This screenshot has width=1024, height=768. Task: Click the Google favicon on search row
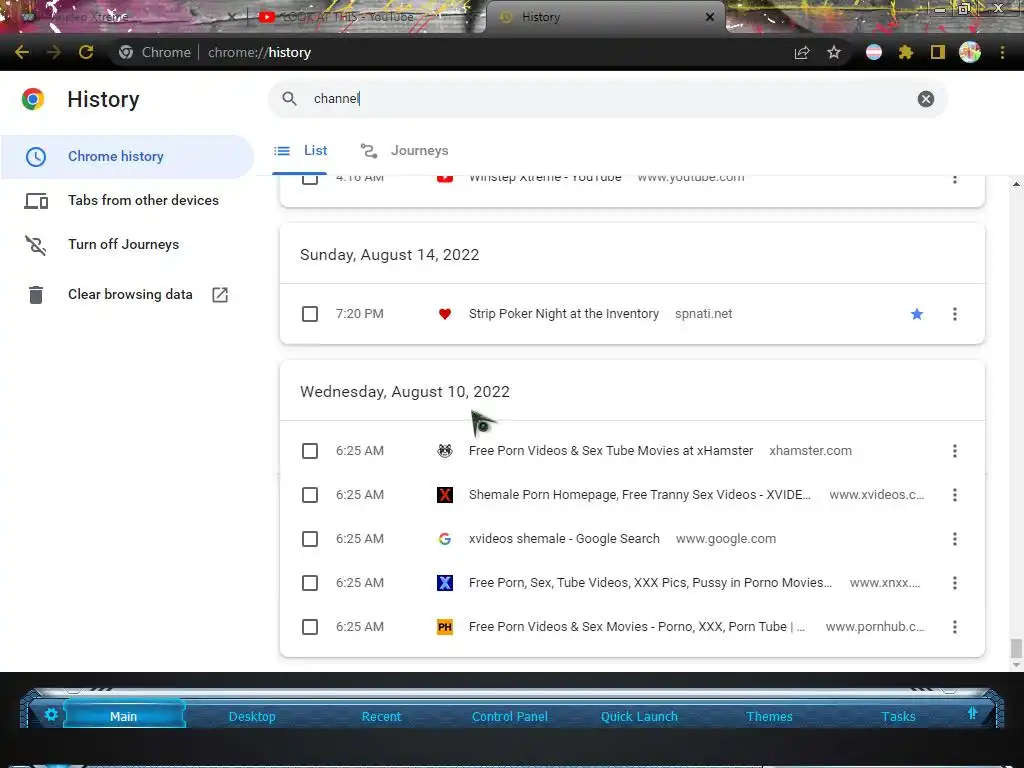[x=445, y=539]
